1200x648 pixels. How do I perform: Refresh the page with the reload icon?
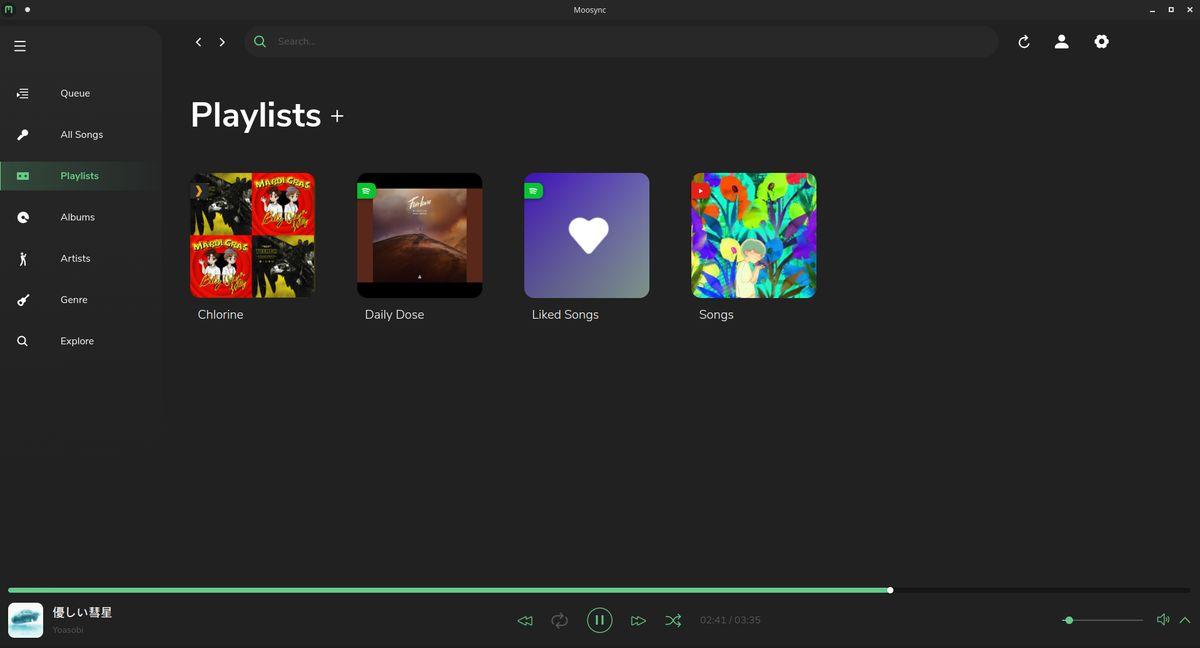(x=1024, y=42)
